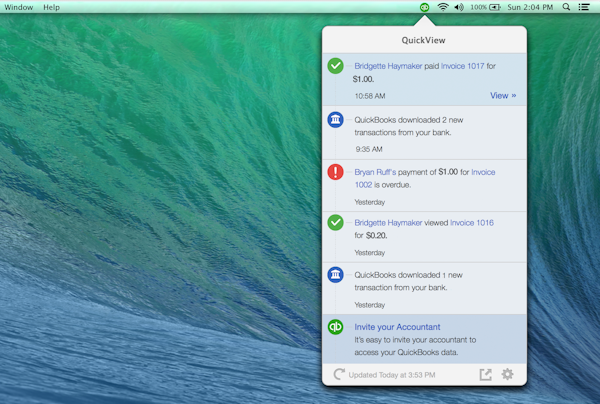Viewport: 600px width, 404px height.
Task: Click the Invite your Accountant link
Action: (x=397, y=327)
